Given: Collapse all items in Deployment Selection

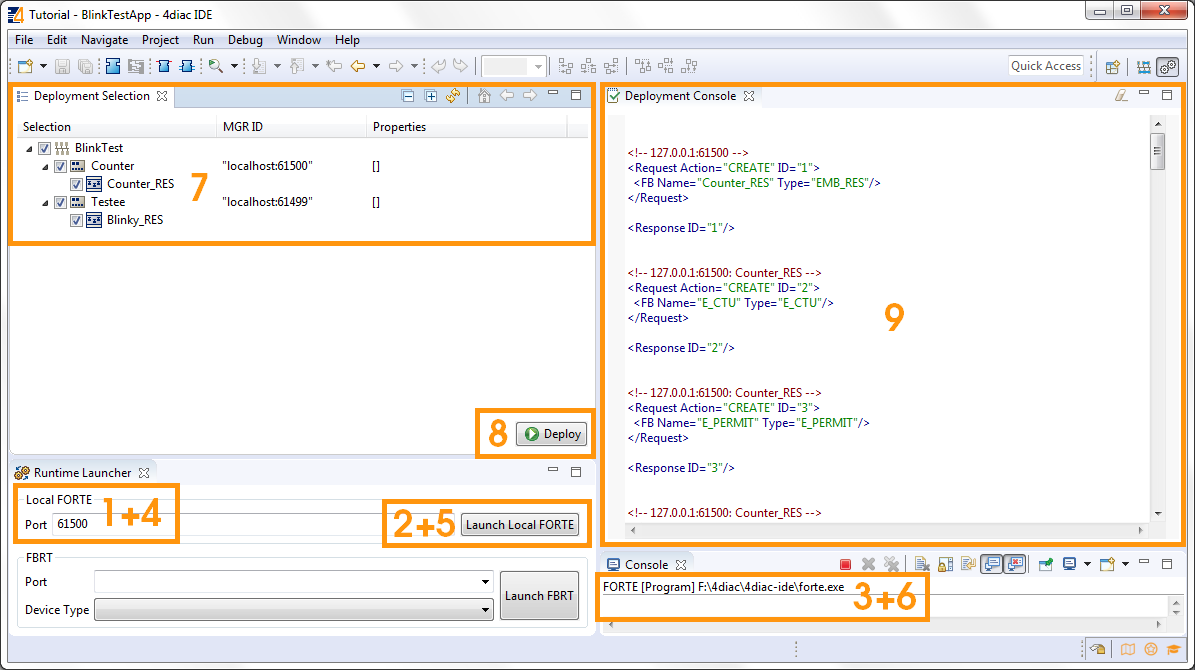Looking at the screenshot, I should pos(408,96).
